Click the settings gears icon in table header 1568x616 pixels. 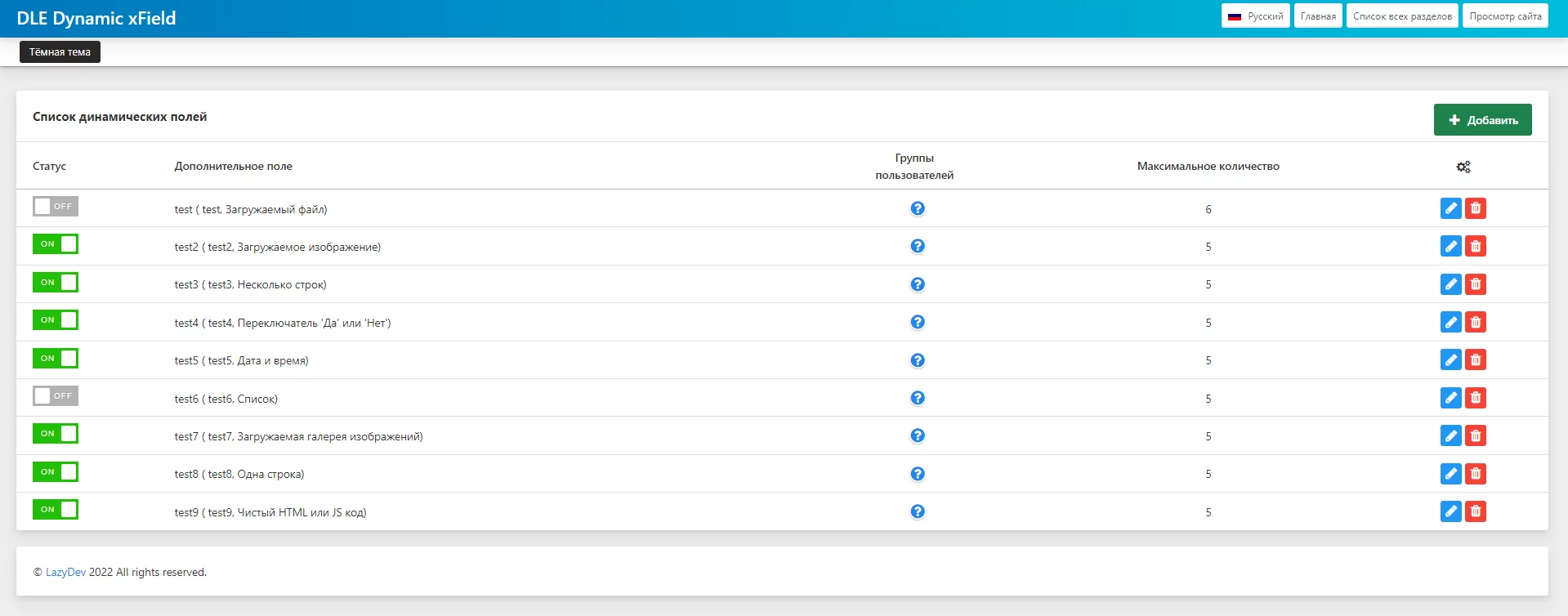coord(1463,167)
